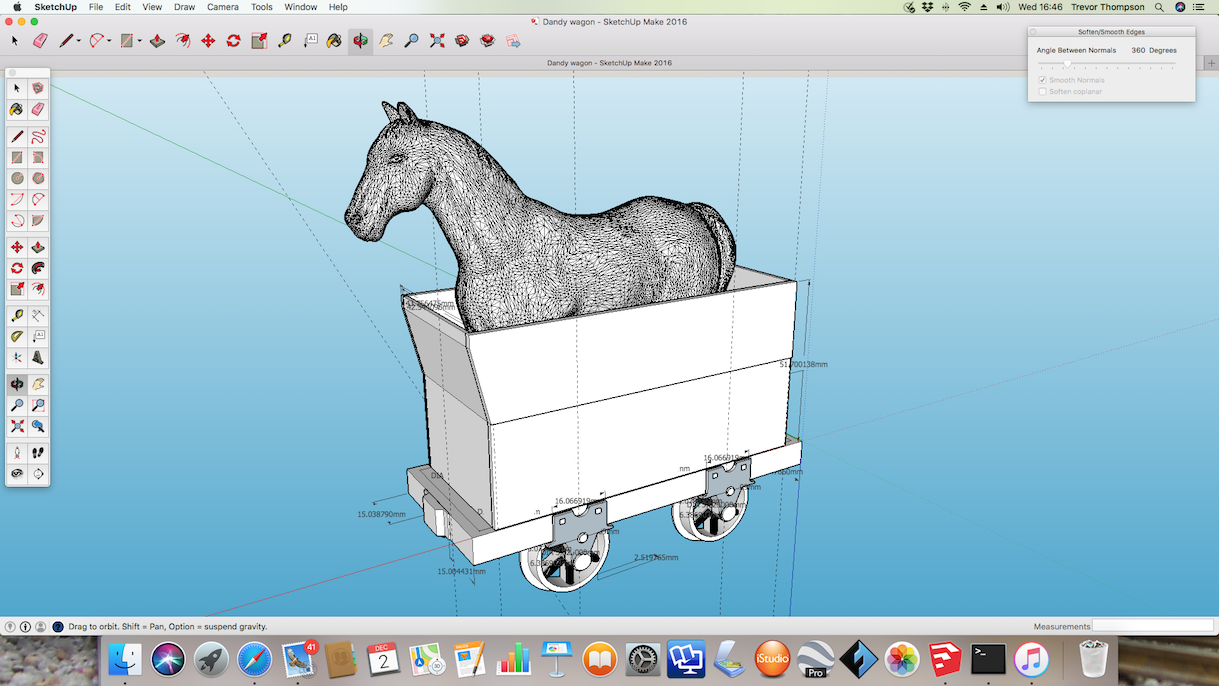1219x686 pixels.
Task: Expand the Line tool dropdown arrow
Action: (79, 41)
